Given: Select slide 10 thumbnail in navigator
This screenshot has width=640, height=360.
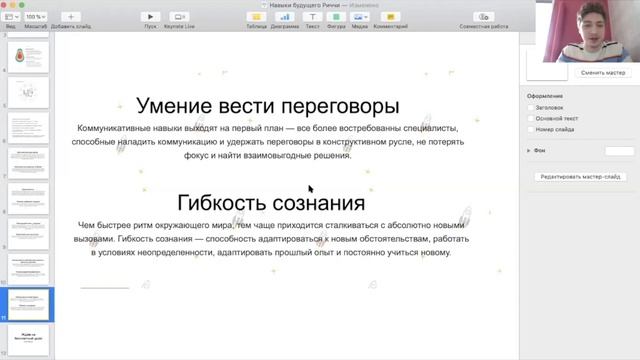Looking at the screenshot, I should point(28,269).
